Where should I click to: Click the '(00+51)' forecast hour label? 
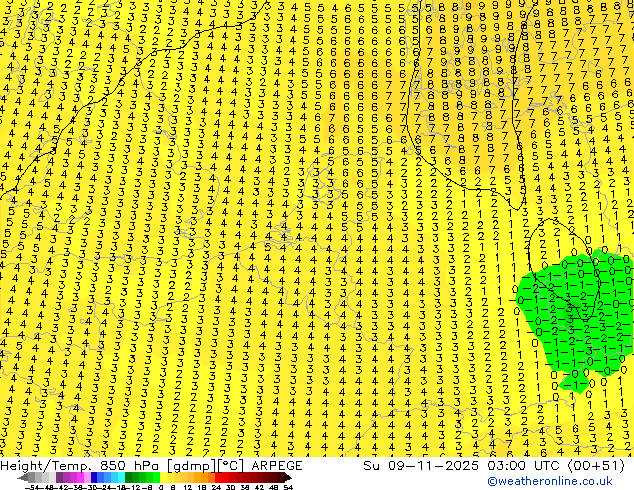[596, 466]
